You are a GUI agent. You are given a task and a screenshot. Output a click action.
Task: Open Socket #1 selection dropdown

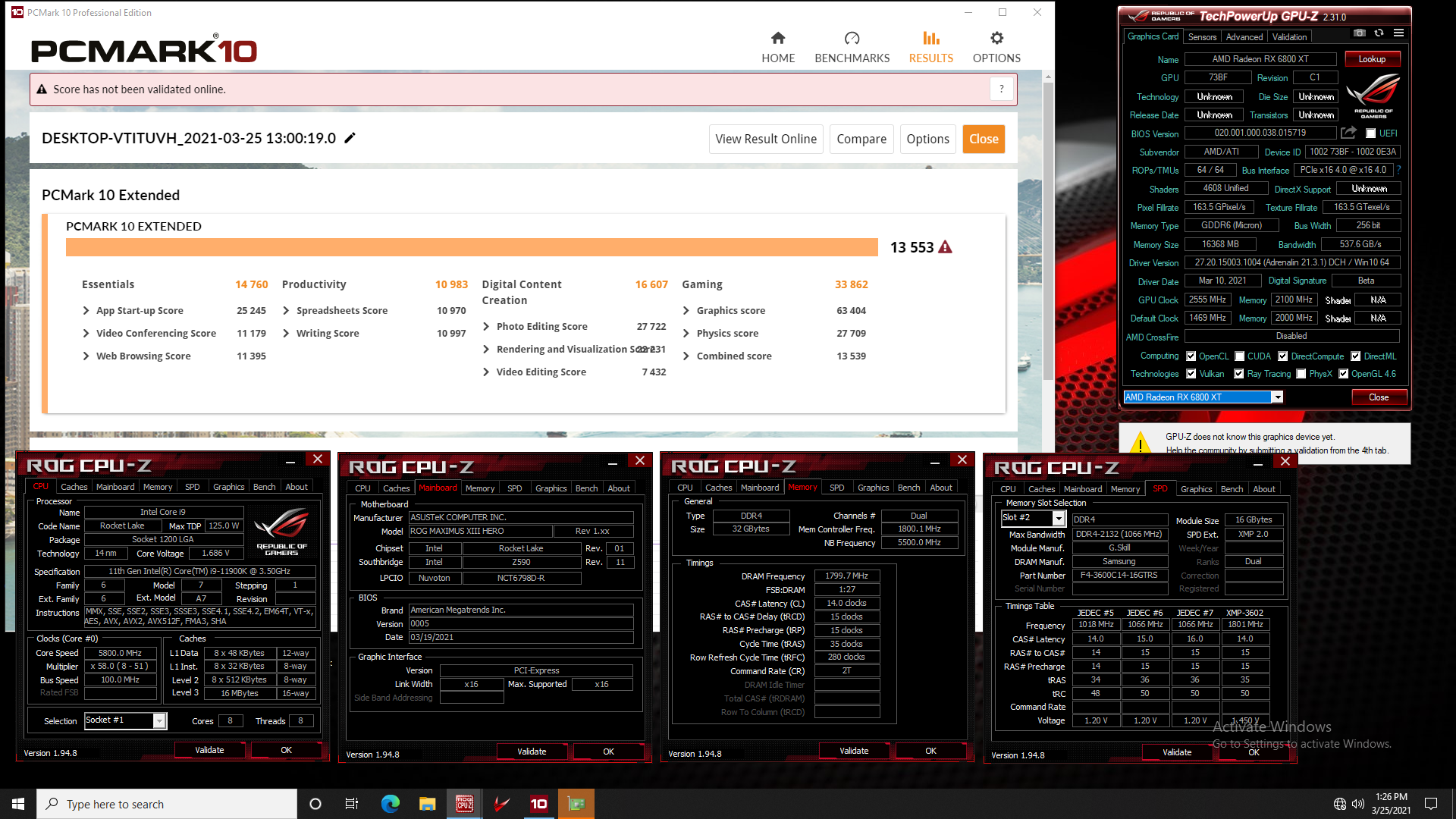159,720
